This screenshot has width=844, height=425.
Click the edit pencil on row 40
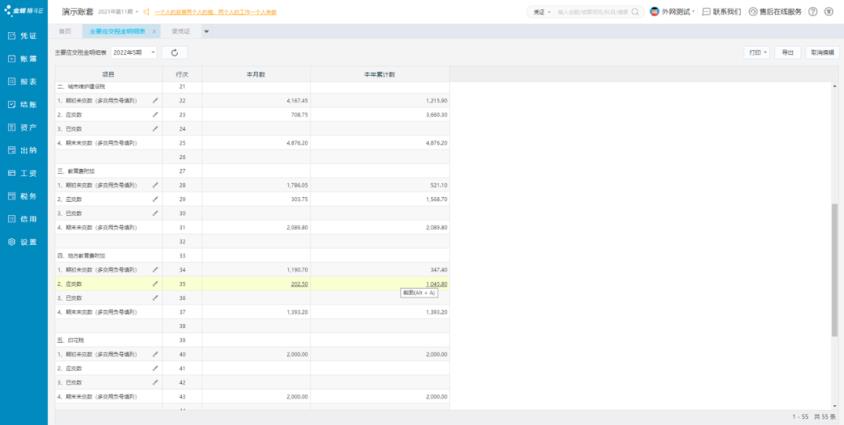155,354
